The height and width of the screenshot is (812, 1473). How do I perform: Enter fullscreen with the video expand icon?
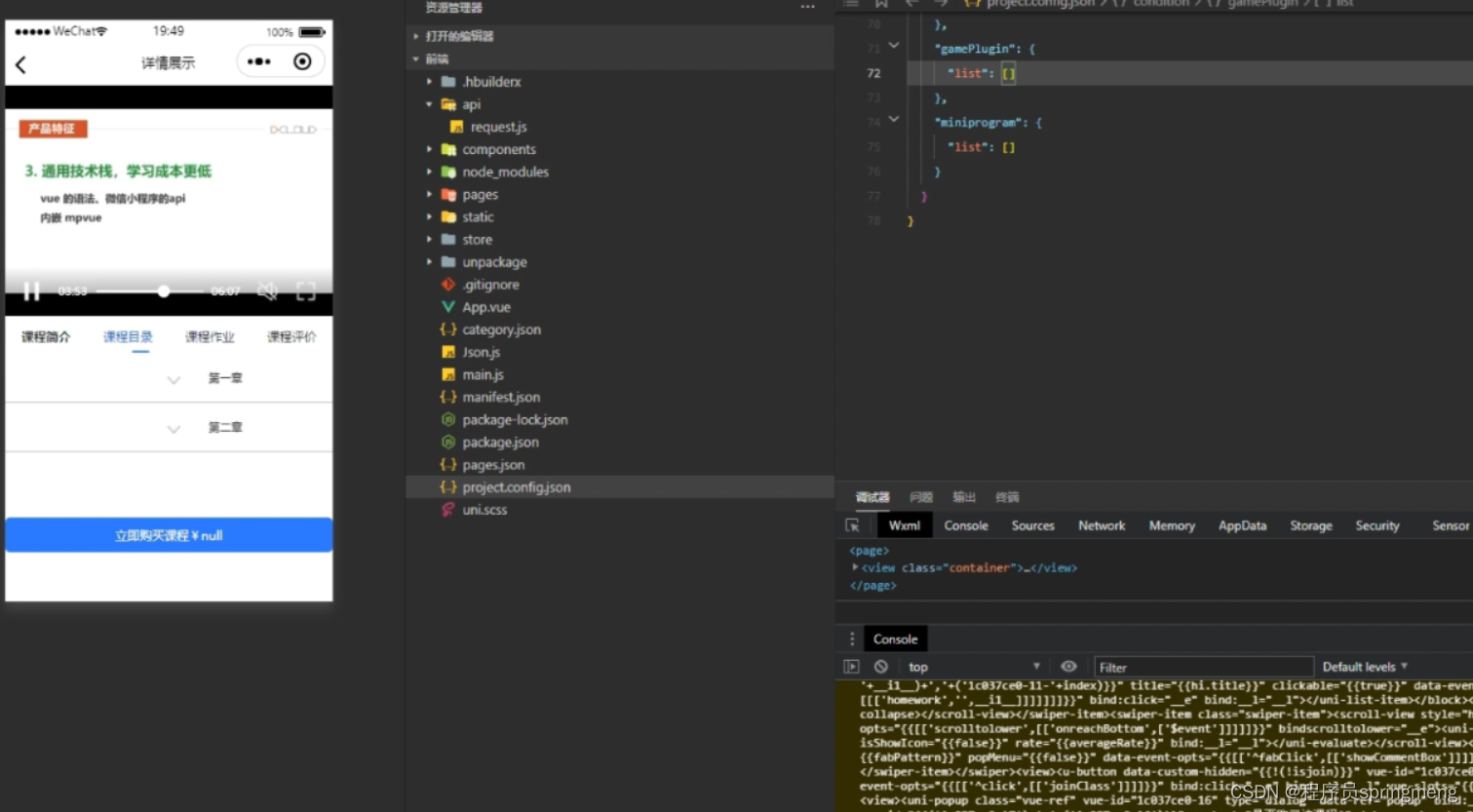[306, 290]
